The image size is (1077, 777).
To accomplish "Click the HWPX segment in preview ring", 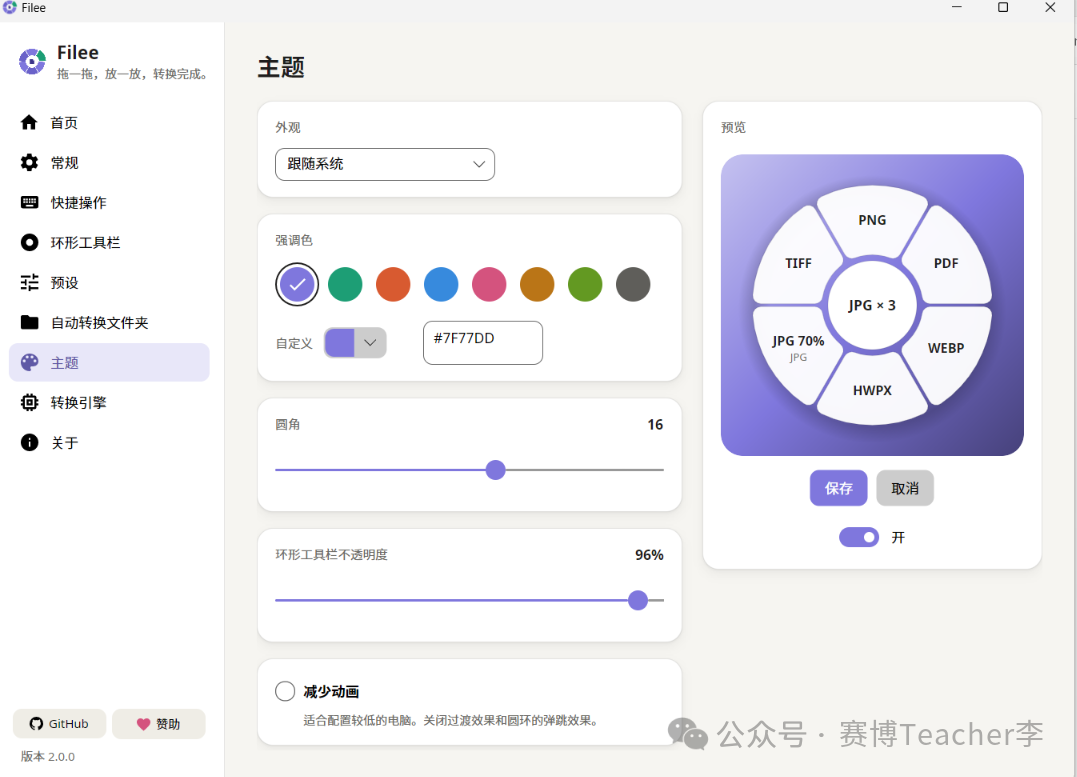I will (872, 390).
